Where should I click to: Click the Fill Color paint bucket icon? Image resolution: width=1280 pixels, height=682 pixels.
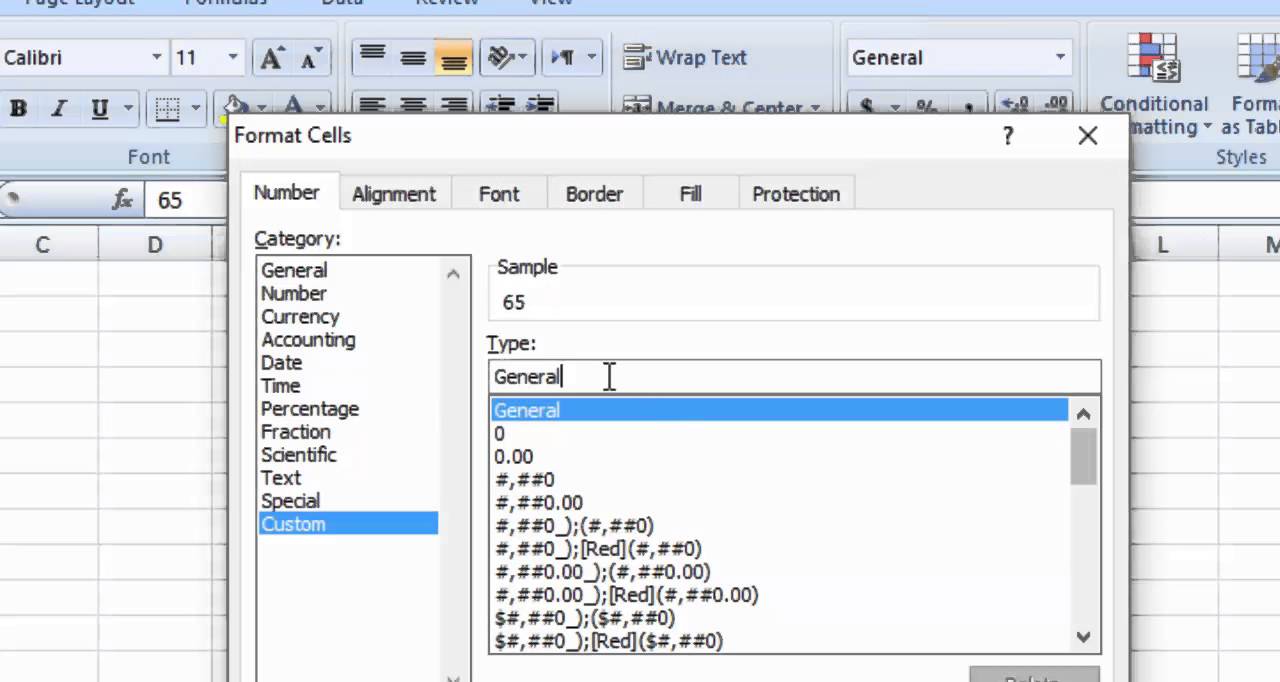click(235, 105)
